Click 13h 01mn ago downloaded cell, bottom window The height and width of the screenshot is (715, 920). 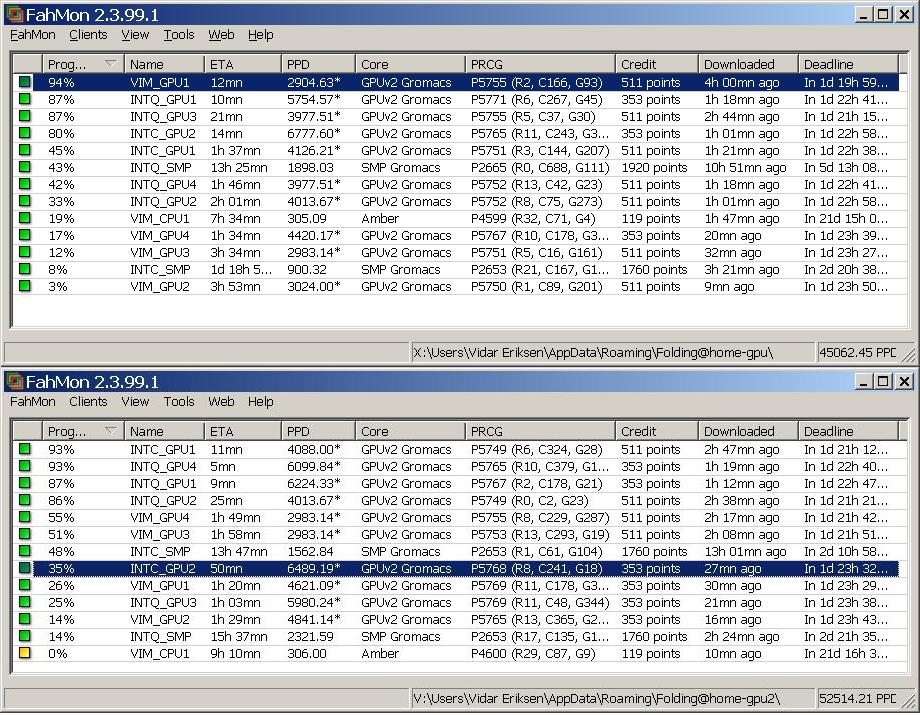pos(745,551)
